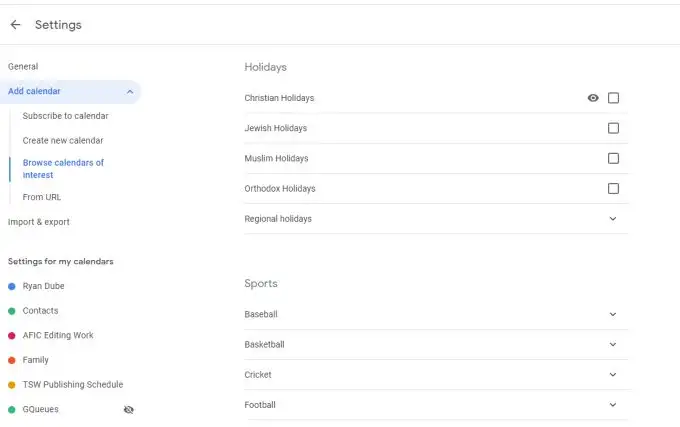The width and height of the screenshot is (680, 427).
Task: Click the orange Family calendar dot
Action: pyautogui.click(x=12, y=360)
